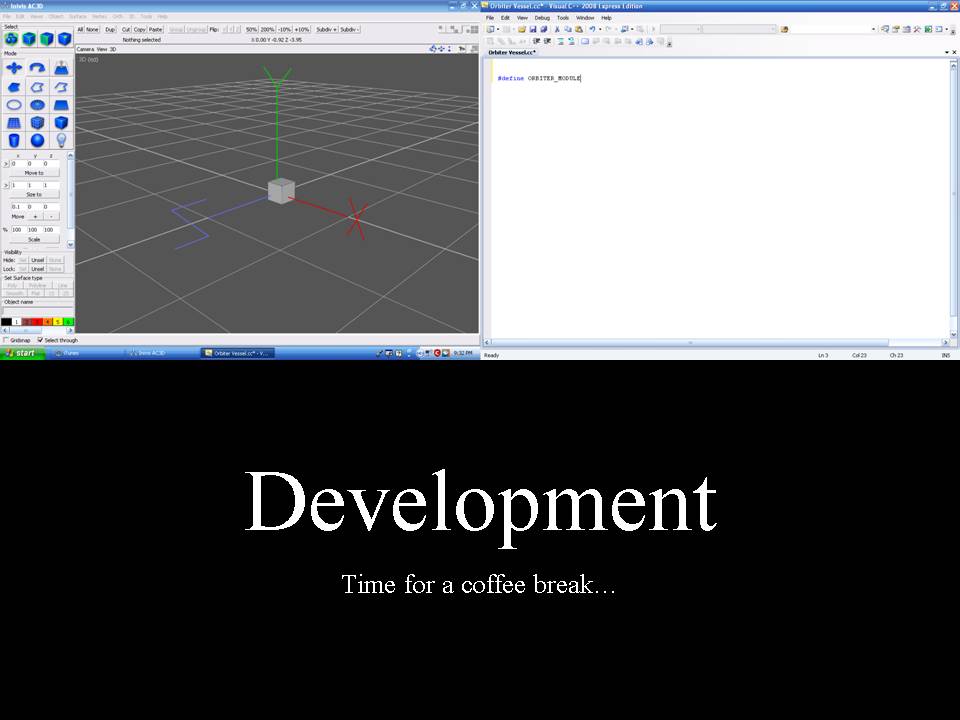Click the Inivis AC3D taskbar button
The width and height of the screenshot is (960, 720).
[162, 353]
